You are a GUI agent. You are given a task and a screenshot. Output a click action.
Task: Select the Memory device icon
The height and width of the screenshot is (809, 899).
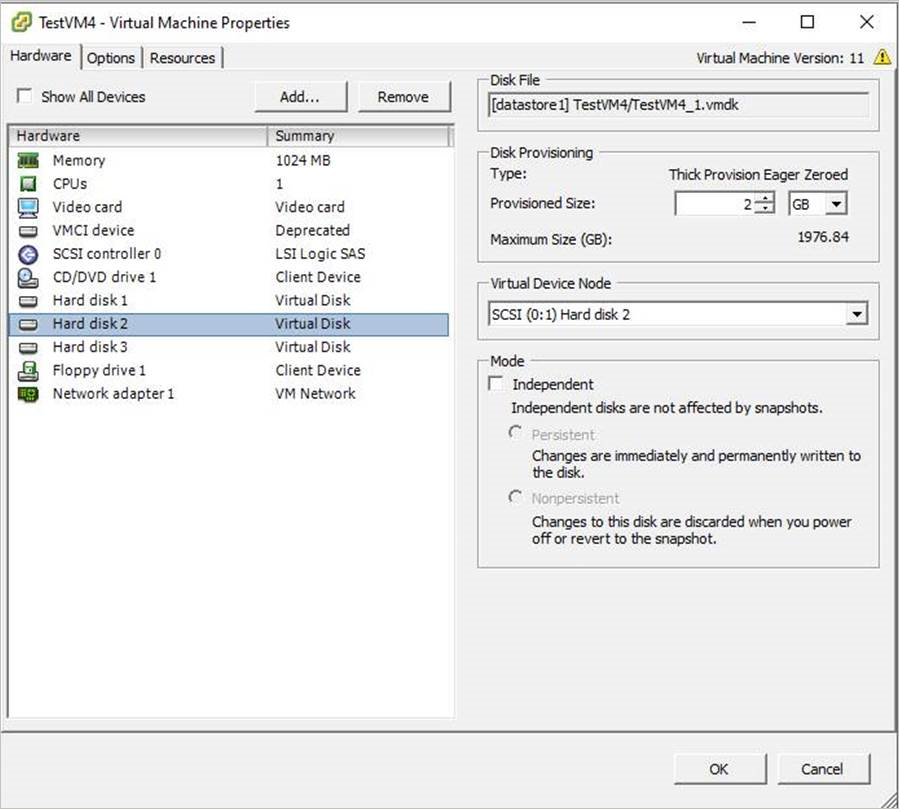(28, 160)
